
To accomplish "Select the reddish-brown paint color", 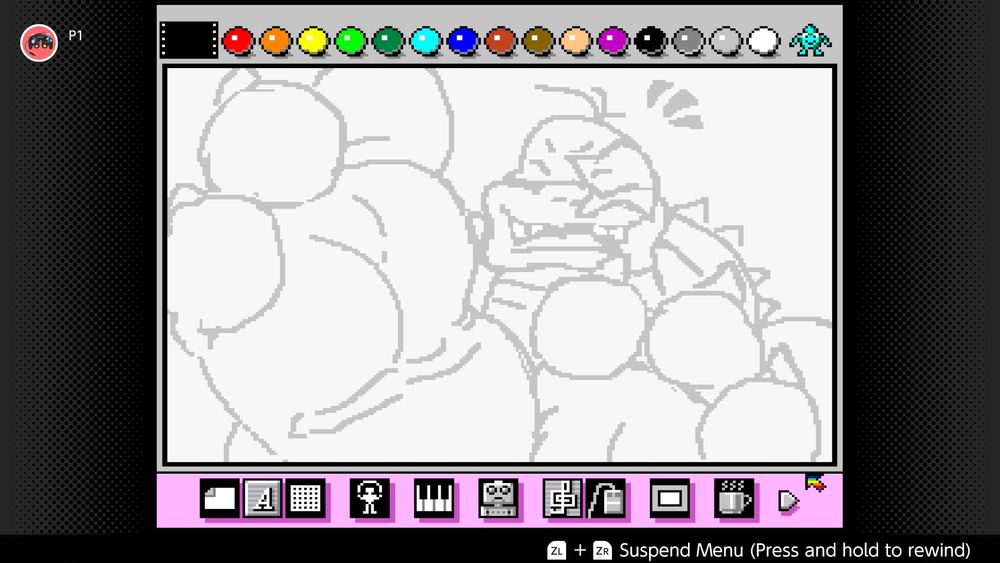I will coord(501,41).
